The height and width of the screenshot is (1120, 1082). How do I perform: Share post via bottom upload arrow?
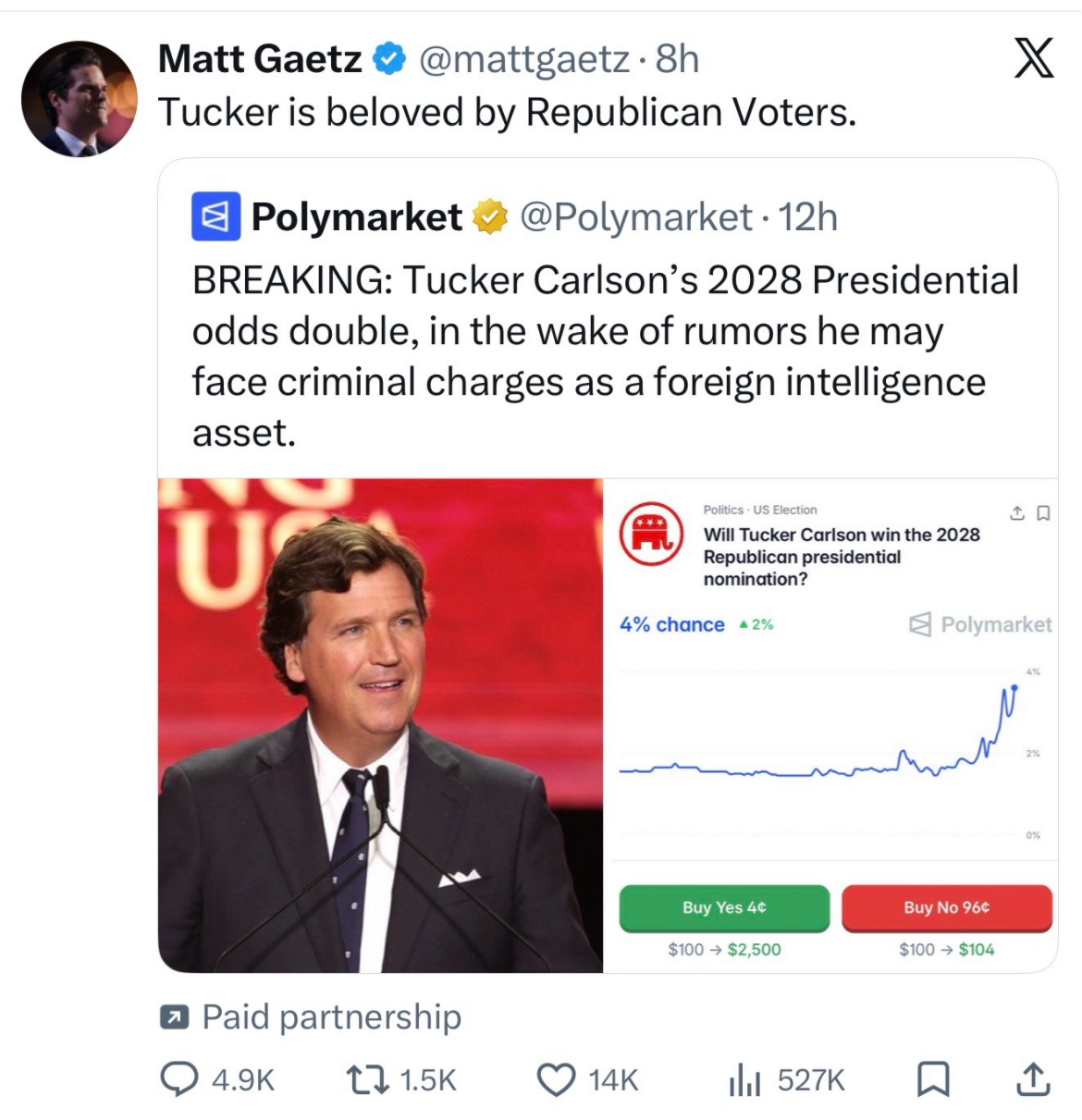[1032, 1078]
